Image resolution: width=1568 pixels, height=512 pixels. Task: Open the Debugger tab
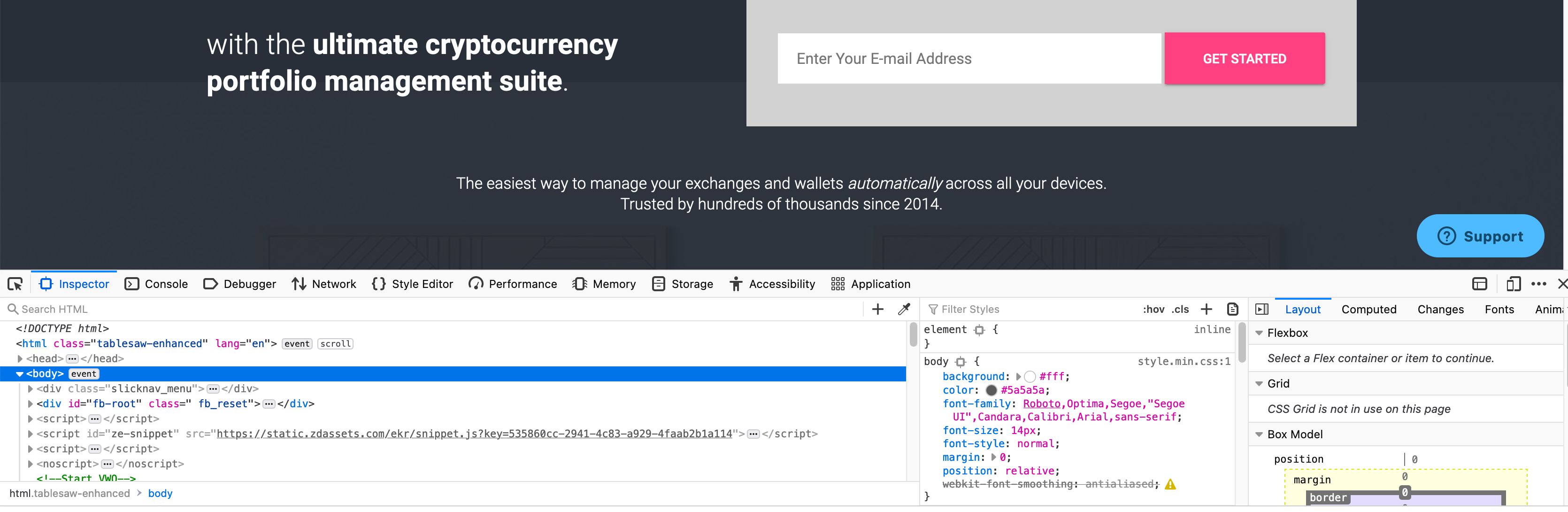[240, 284]
